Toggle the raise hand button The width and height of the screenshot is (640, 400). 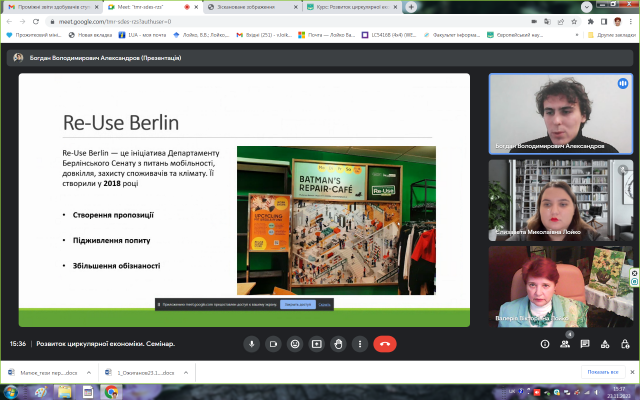point(339,343)
